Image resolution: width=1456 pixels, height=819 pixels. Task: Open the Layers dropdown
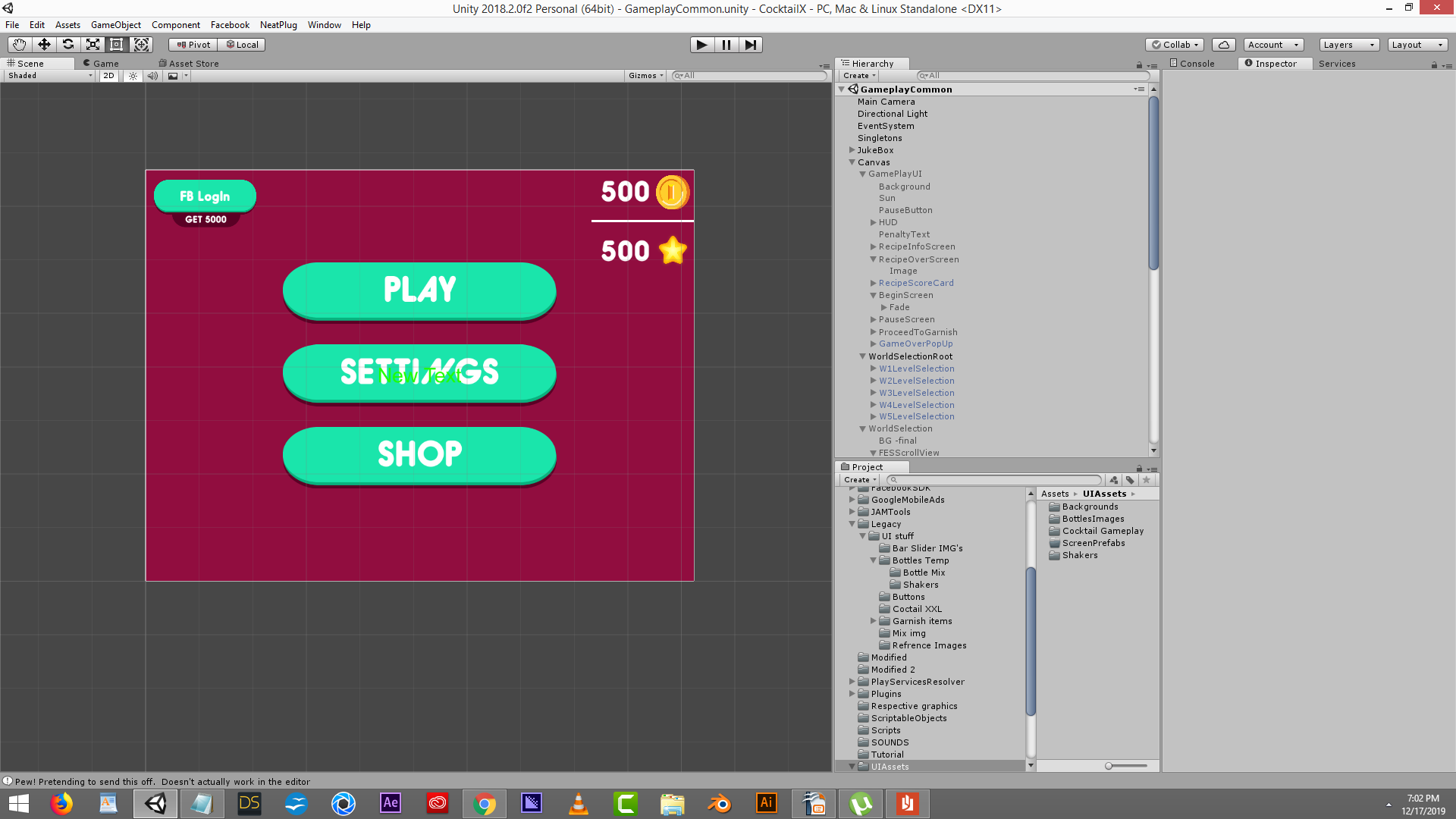(1348, 45)
